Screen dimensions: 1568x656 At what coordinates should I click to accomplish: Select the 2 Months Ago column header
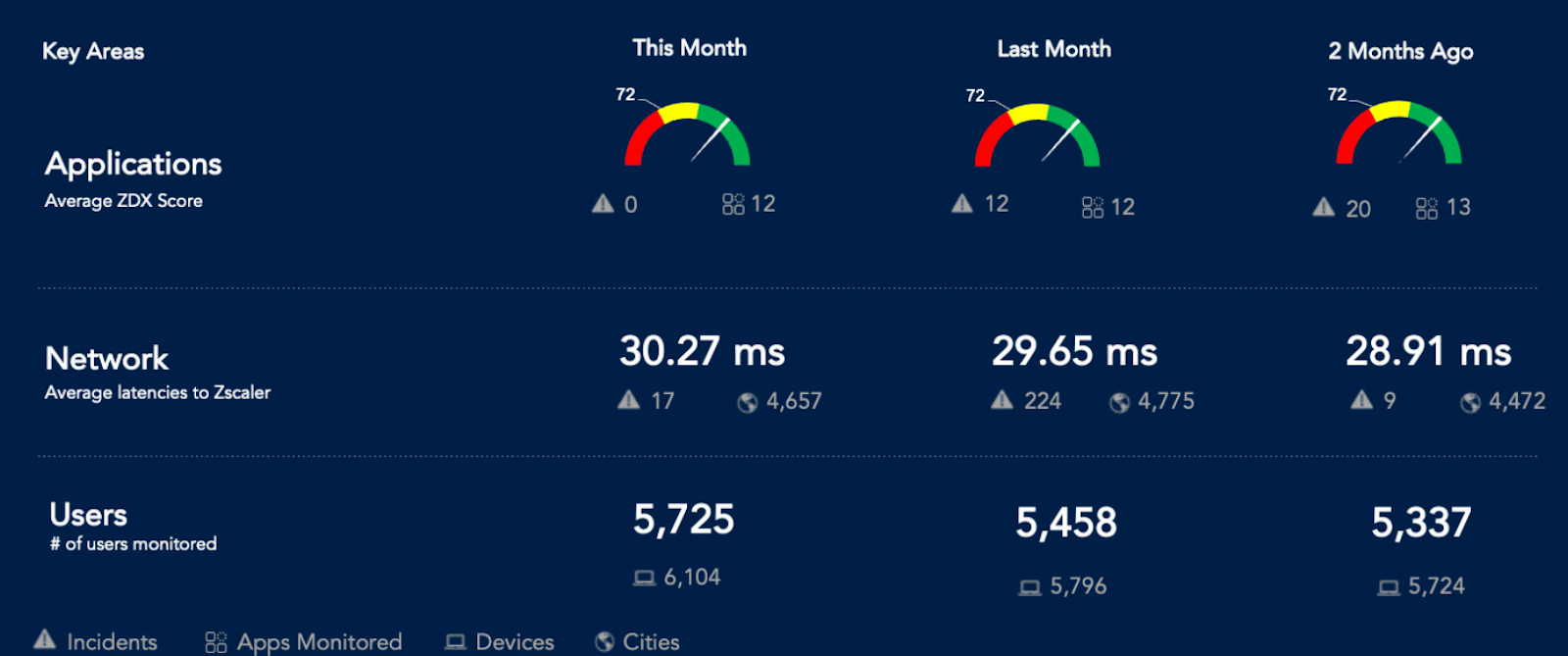[x=1400, y=51]
